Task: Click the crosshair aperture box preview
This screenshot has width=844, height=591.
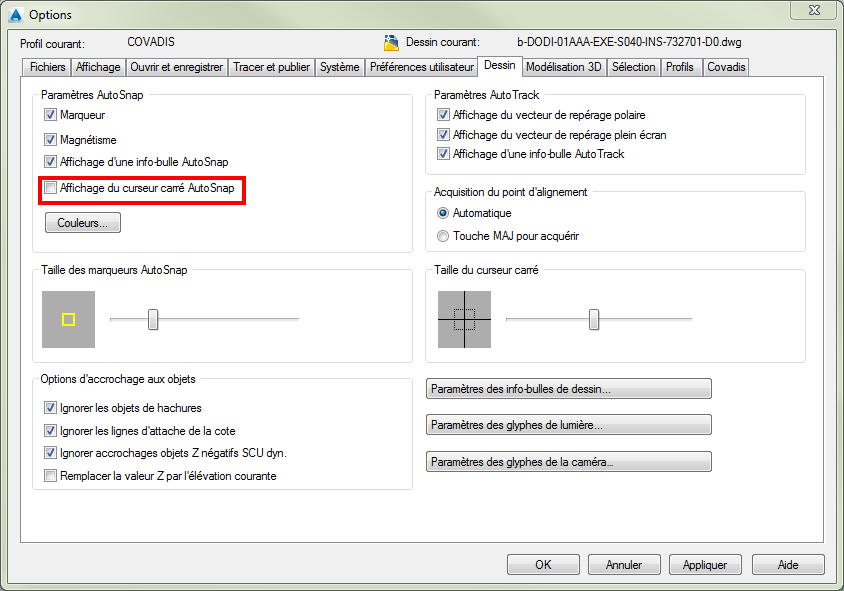Action: pos(465,319)
